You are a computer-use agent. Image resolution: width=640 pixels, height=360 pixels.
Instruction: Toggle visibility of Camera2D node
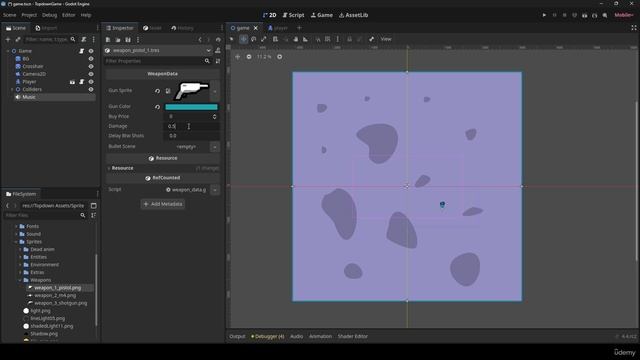91,74
